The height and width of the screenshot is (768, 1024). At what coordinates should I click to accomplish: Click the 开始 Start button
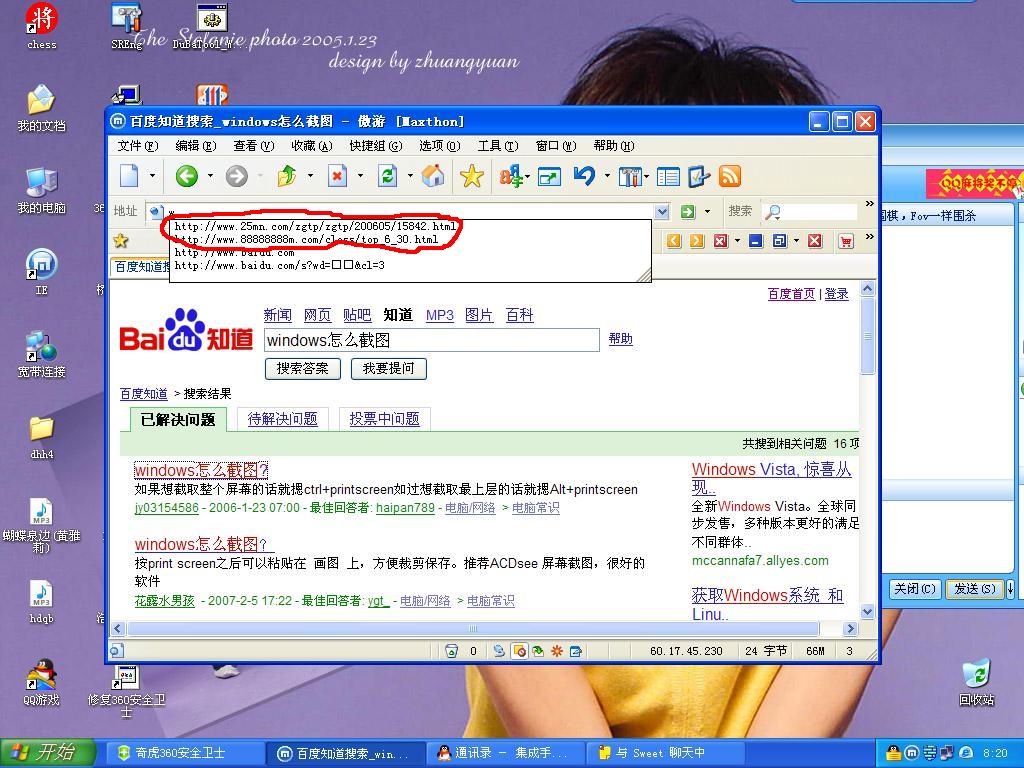[x=48, y=752]
